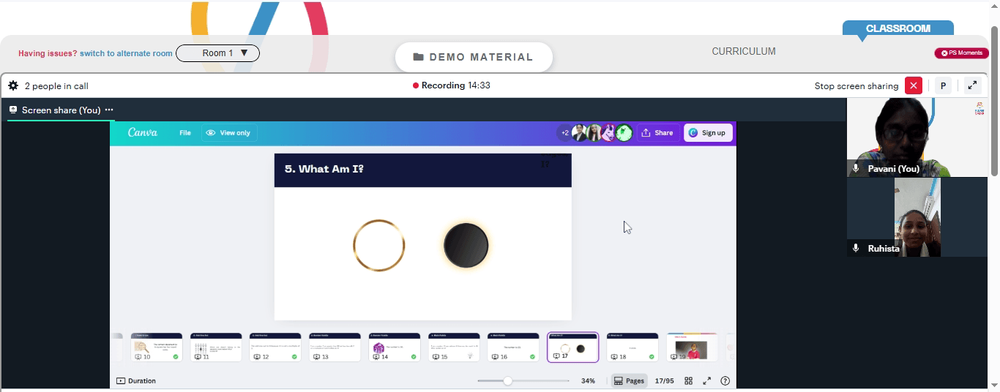Click the black circle image on slide
The image size is (1000, 392).
(466, 245)
